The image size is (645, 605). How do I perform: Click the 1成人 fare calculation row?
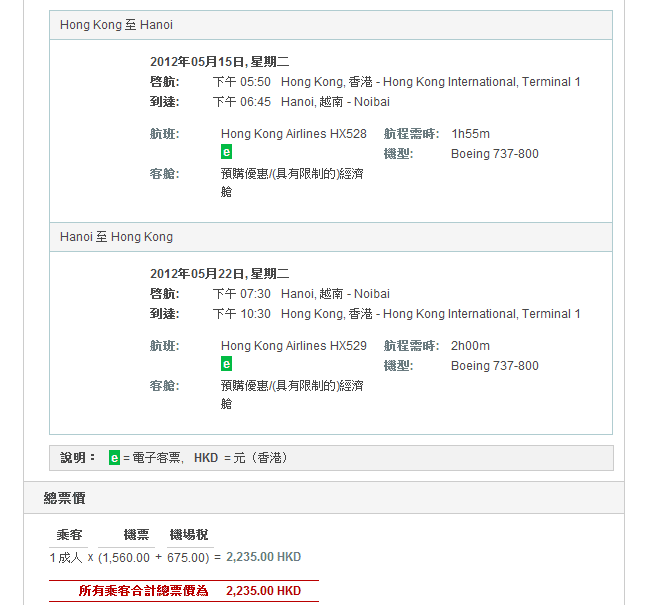pos(175,557)
